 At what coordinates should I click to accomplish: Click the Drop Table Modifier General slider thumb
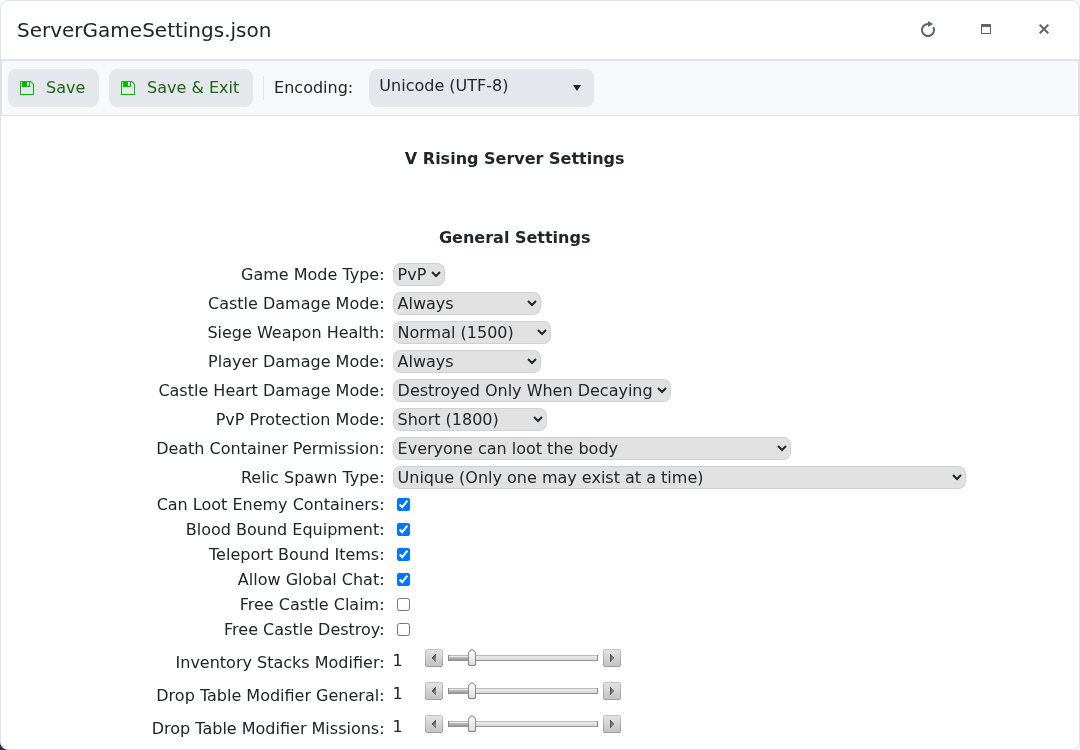point(472,691)
